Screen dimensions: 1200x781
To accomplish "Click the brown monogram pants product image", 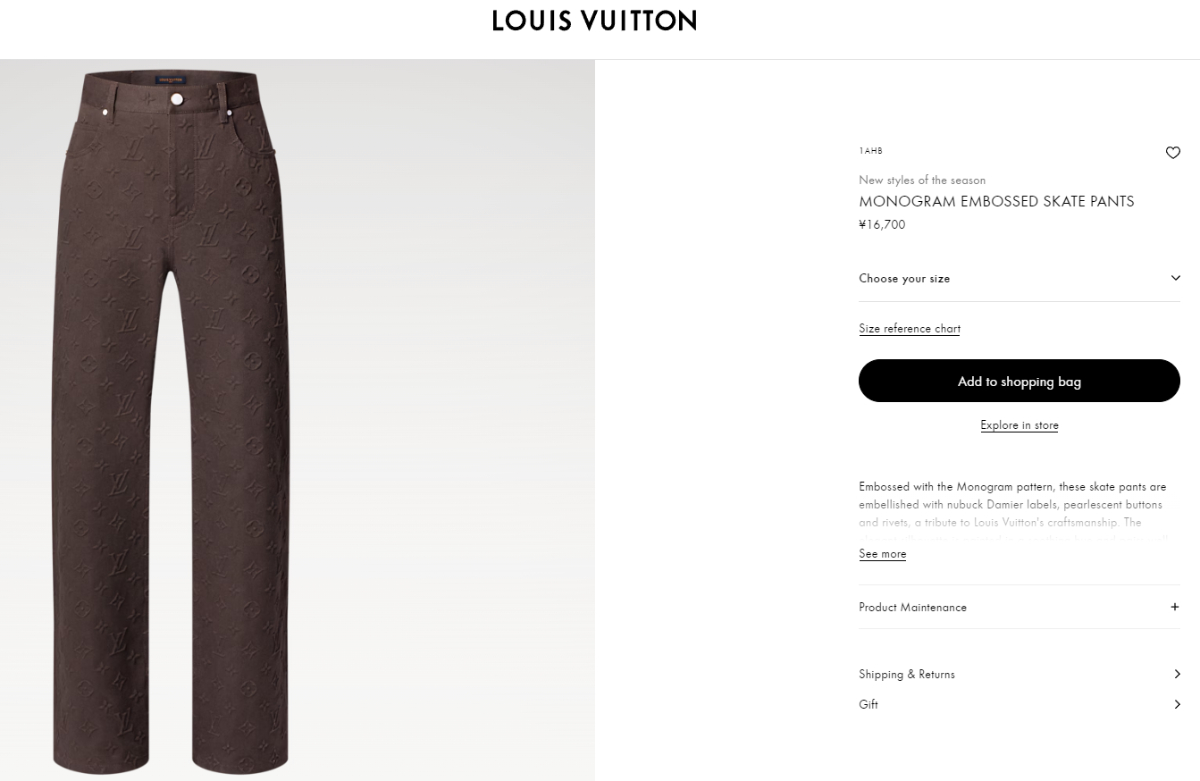I will click(297, 420).
